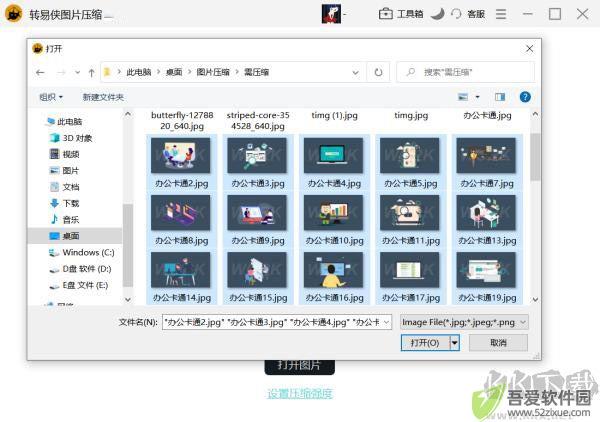Select E盘 文件 (E:) drive

[x=79, y=285]
